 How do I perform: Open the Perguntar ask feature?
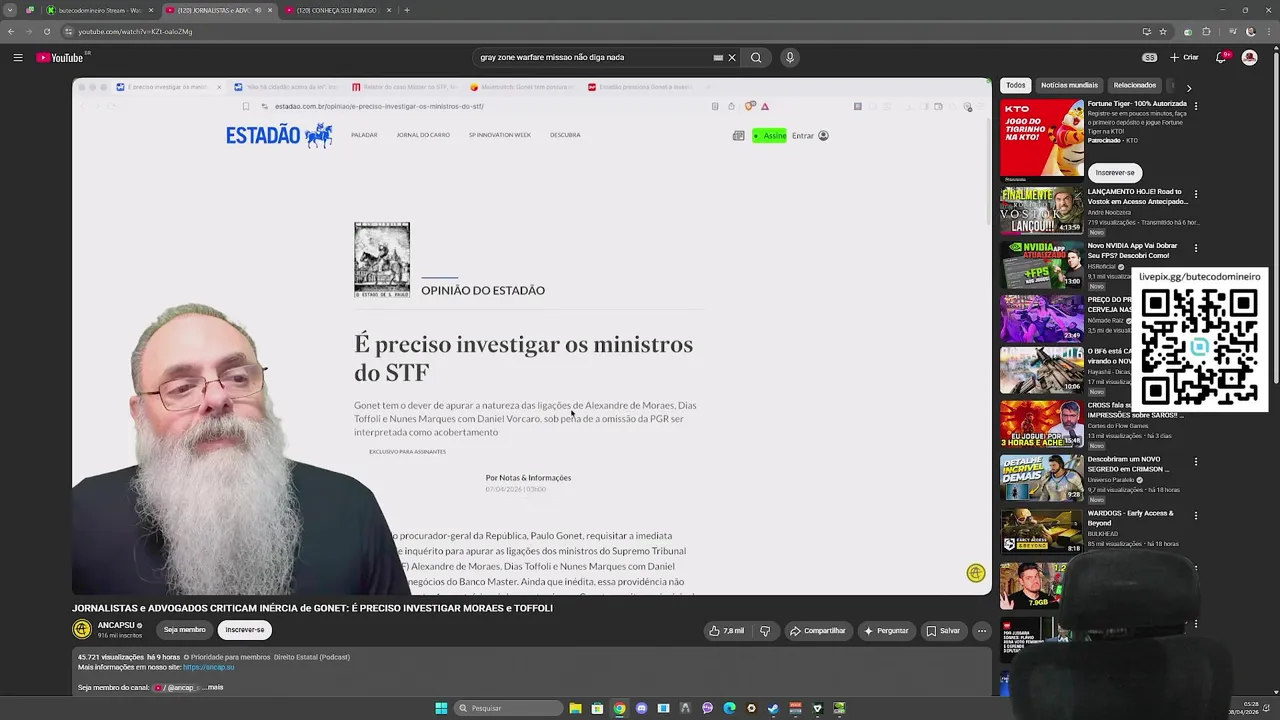[x=886, y=631]
